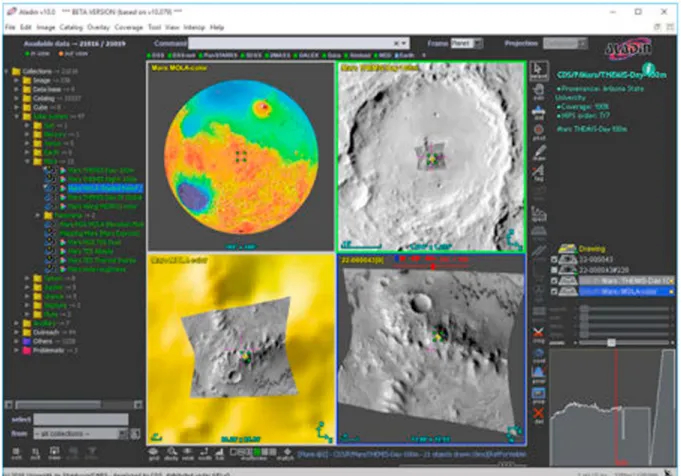The width and height of the screenshot is (681, 476).
Task: Click the north orientation icon
Action: (x=205, y=454)
